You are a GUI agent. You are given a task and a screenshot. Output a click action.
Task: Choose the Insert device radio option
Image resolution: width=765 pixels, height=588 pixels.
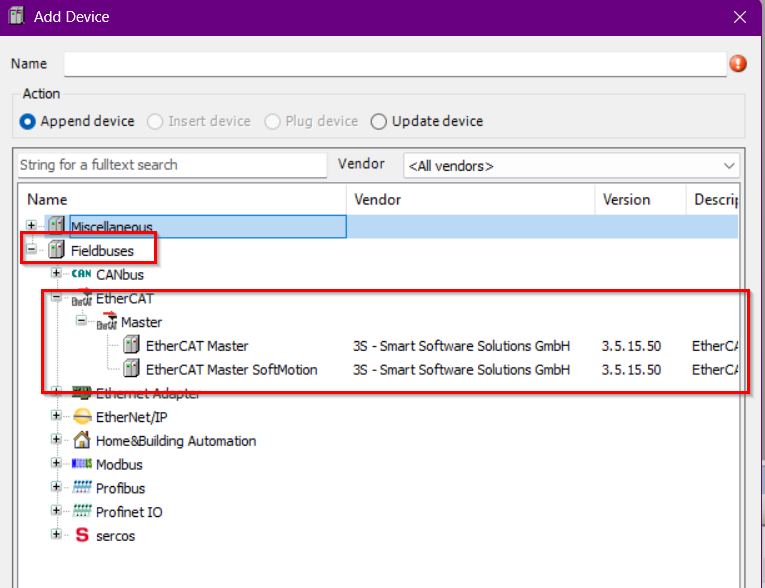155,121
